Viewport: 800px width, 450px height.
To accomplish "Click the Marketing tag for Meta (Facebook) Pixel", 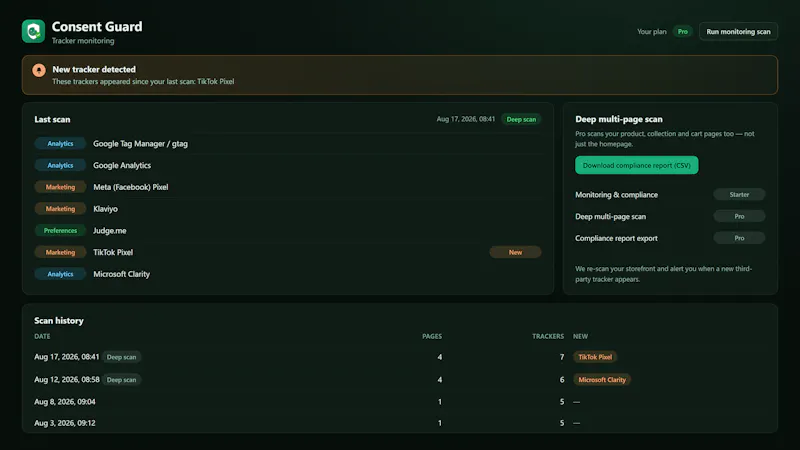I will pos(60,187).
